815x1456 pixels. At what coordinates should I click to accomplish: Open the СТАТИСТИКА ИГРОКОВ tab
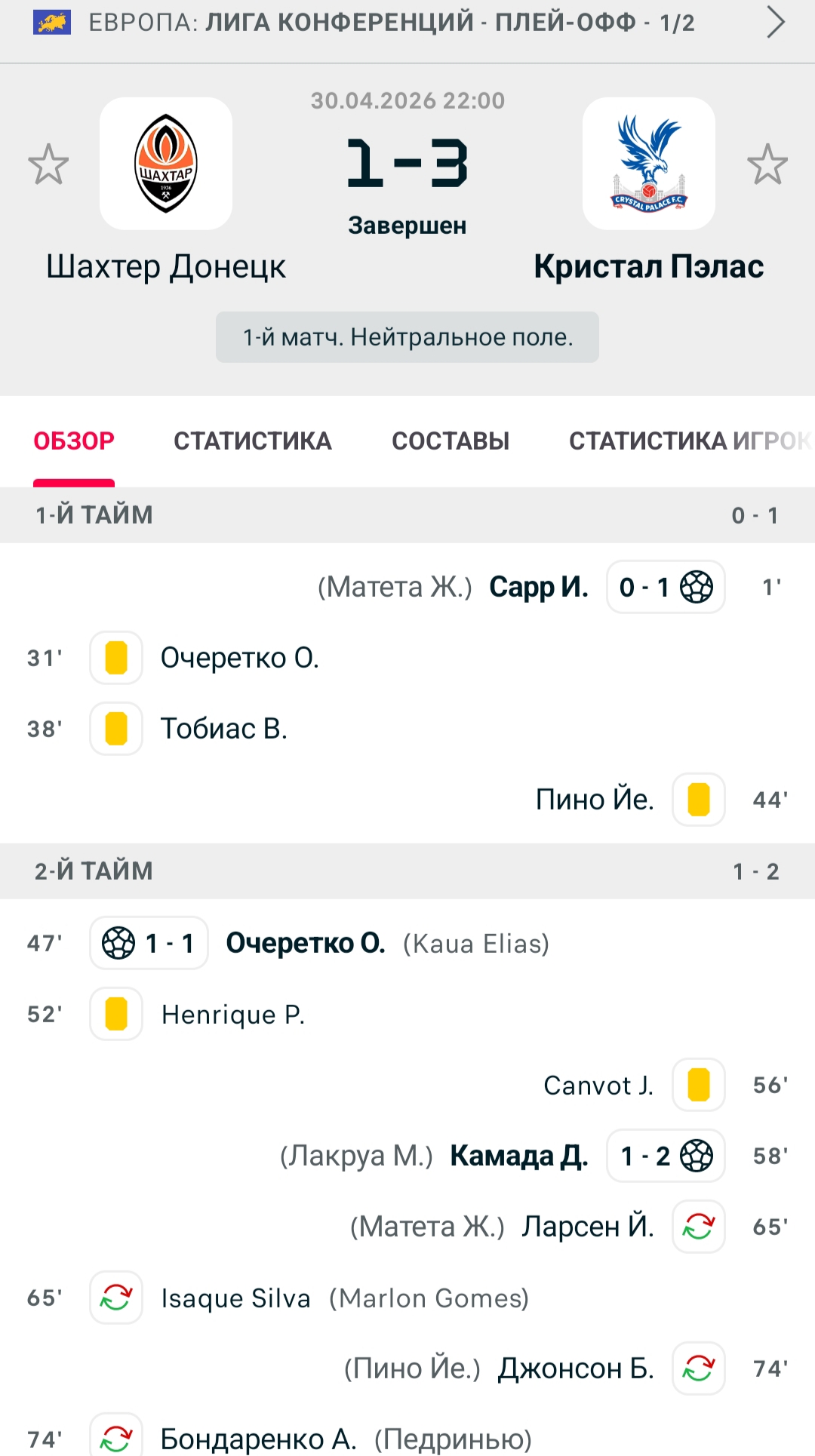(x=690, y=441)
